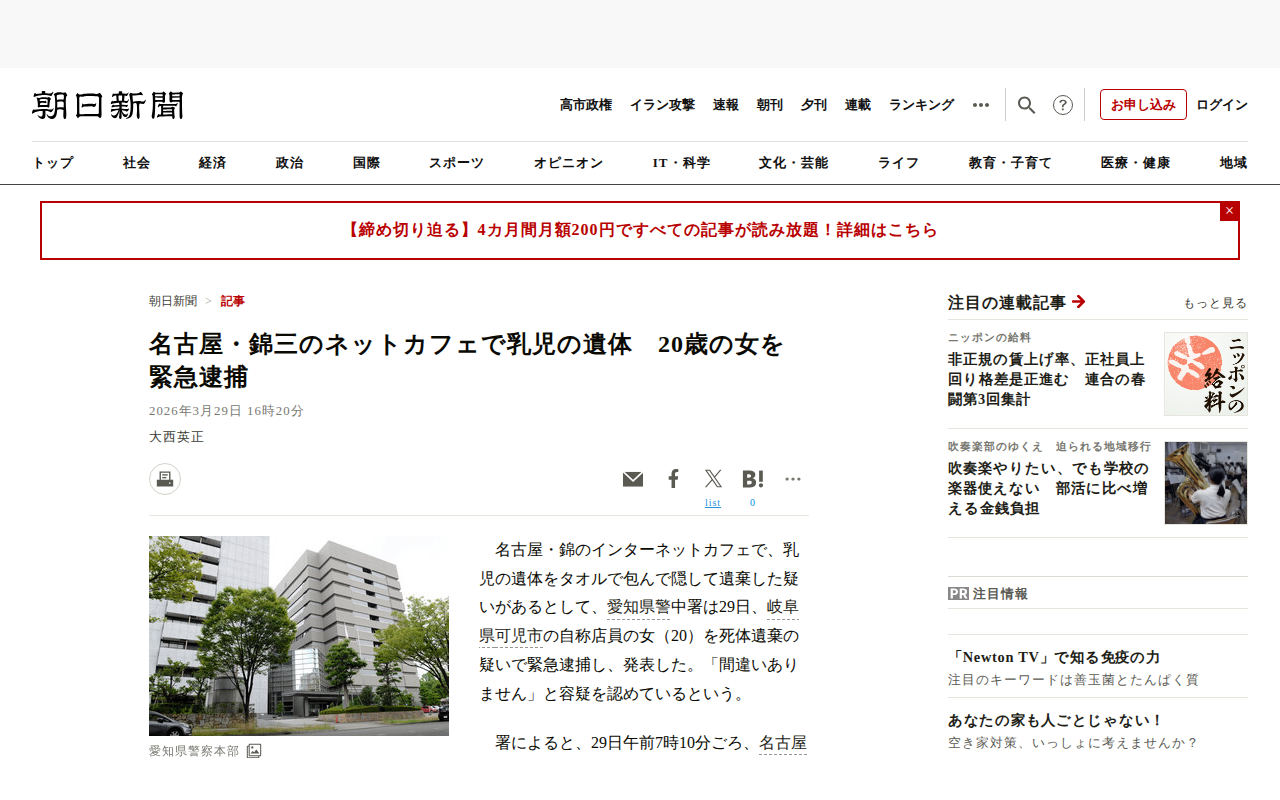Viewport: 1280px width, 800px height.
Task: Click author name 大西英正
Action: 176,437
